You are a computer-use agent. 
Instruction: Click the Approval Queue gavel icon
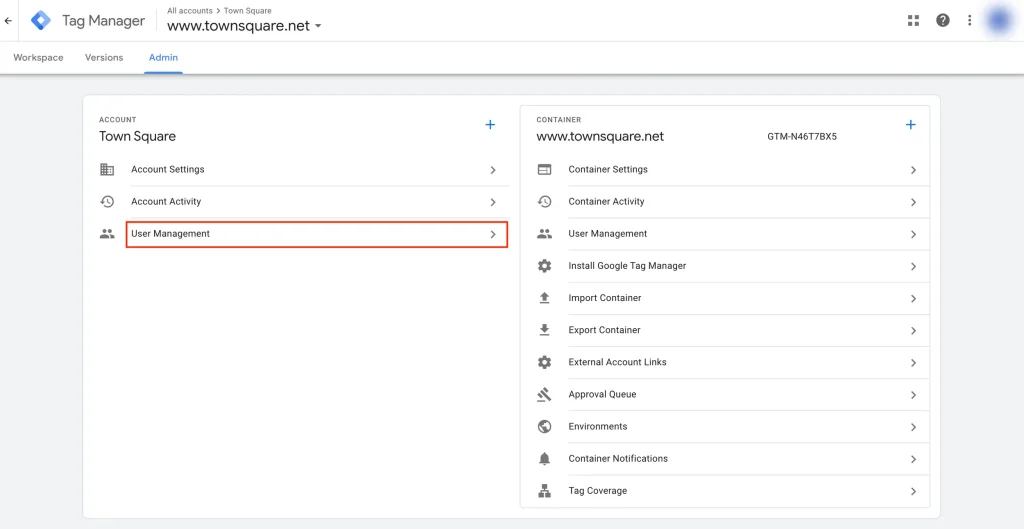point(544,394)
